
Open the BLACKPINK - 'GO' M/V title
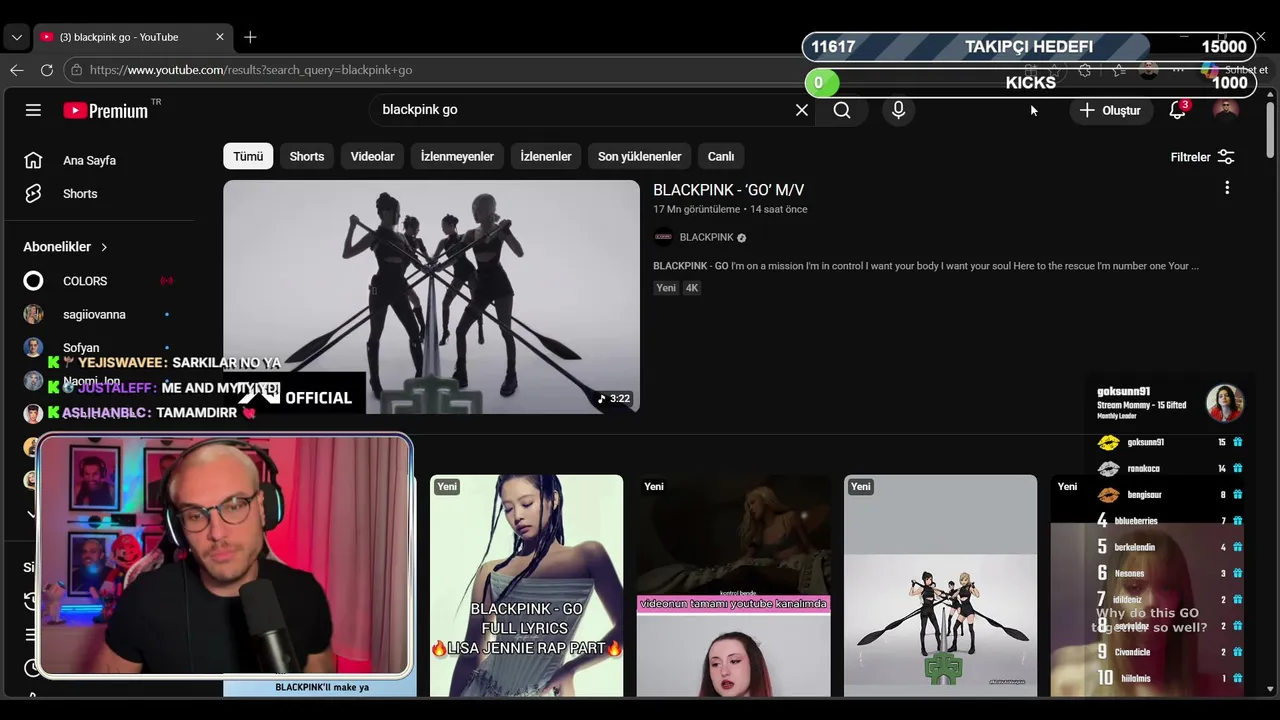(x=728, y=190)
